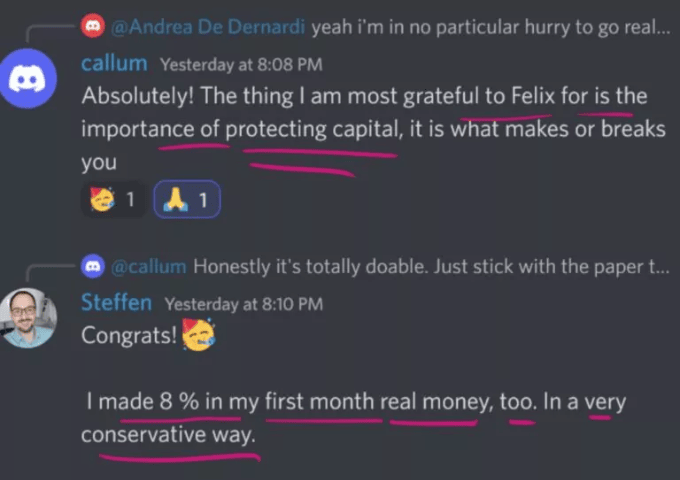Click the red Discord avatar beside @Andrea De Dernardi

point(93,26)
